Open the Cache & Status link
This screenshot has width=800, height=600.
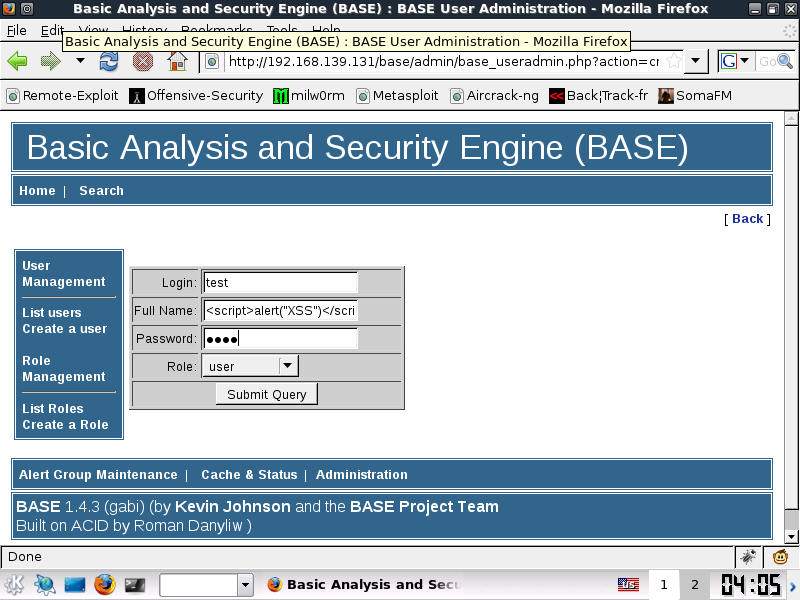pyautogui.click(x=249, y=475)
